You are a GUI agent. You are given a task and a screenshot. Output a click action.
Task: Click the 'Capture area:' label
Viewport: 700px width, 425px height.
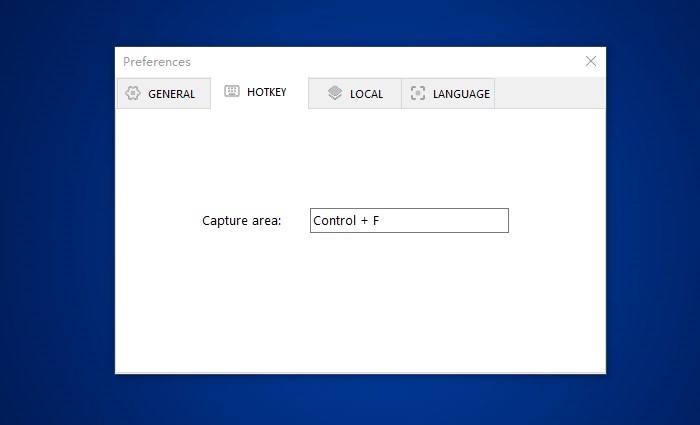click(x=242, y=220)
